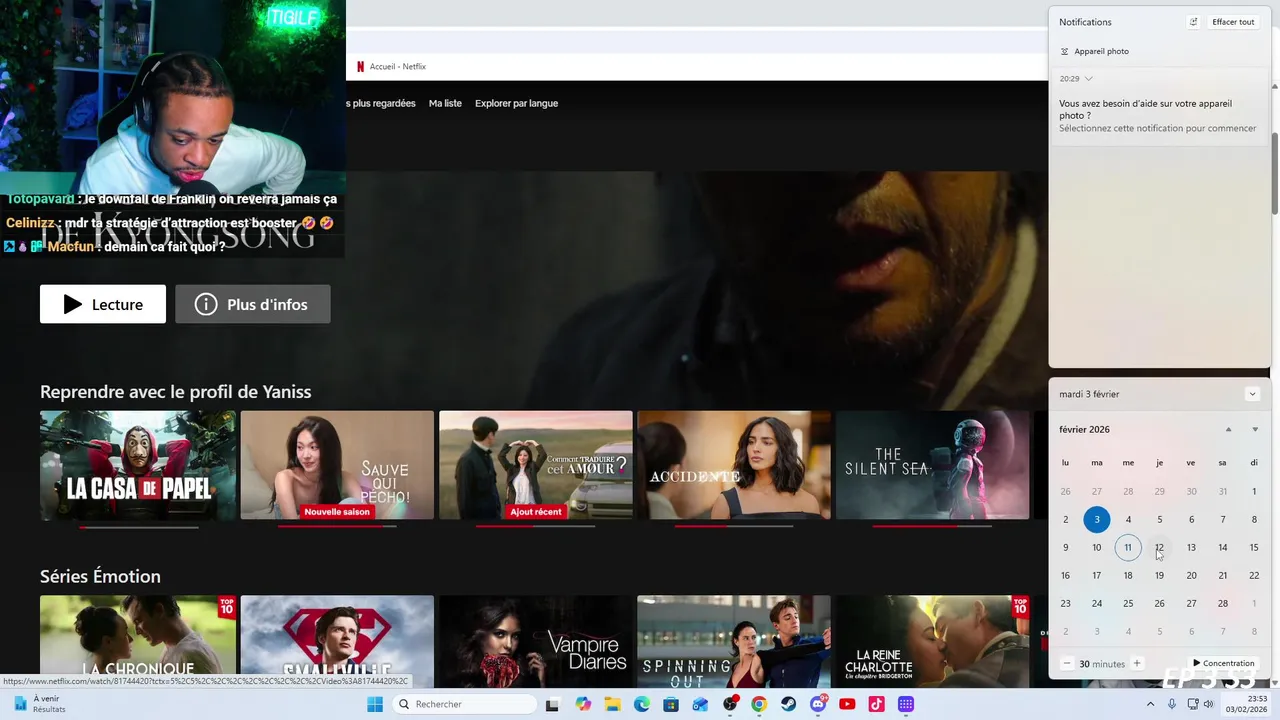Open Discord from the taskbar
The width and height of the screenshot is (1280, 720).
point(818,704)
